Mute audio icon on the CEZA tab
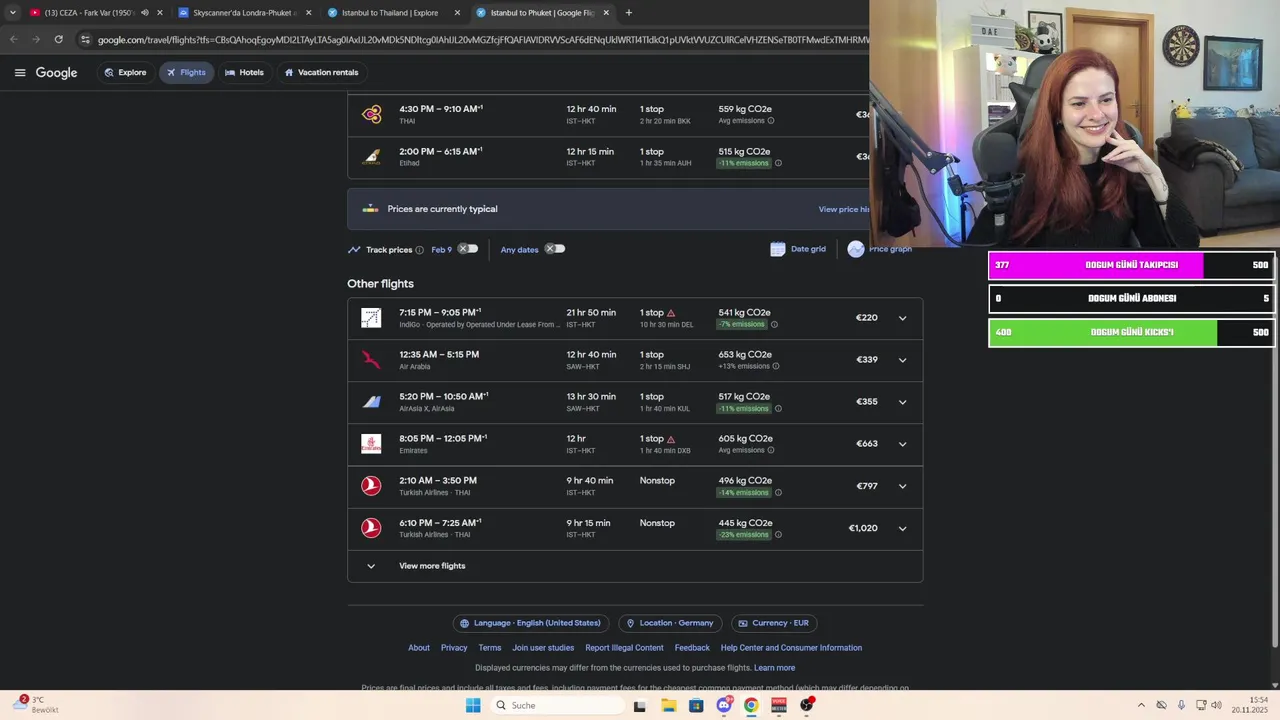 144,13
